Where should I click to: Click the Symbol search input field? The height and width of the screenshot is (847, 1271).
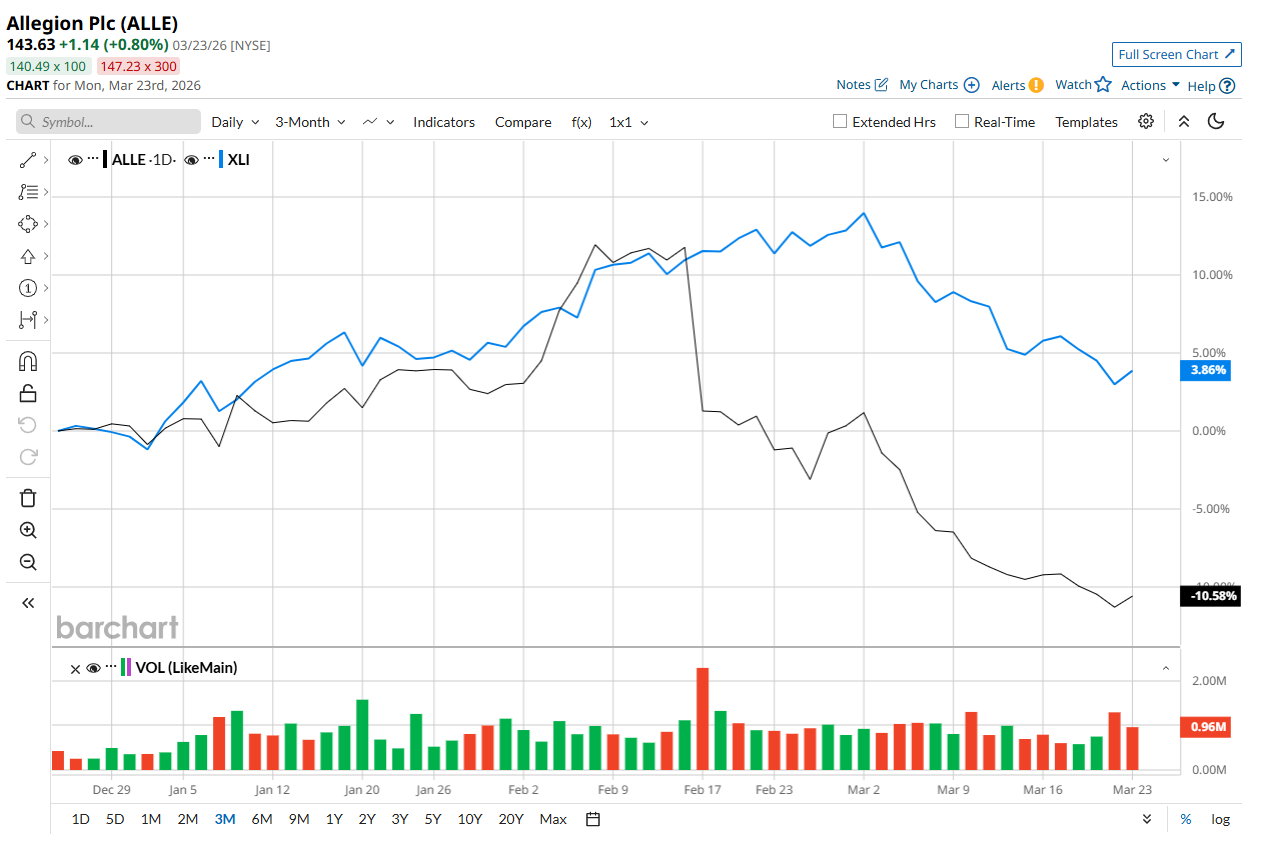[x=109, y=122]
